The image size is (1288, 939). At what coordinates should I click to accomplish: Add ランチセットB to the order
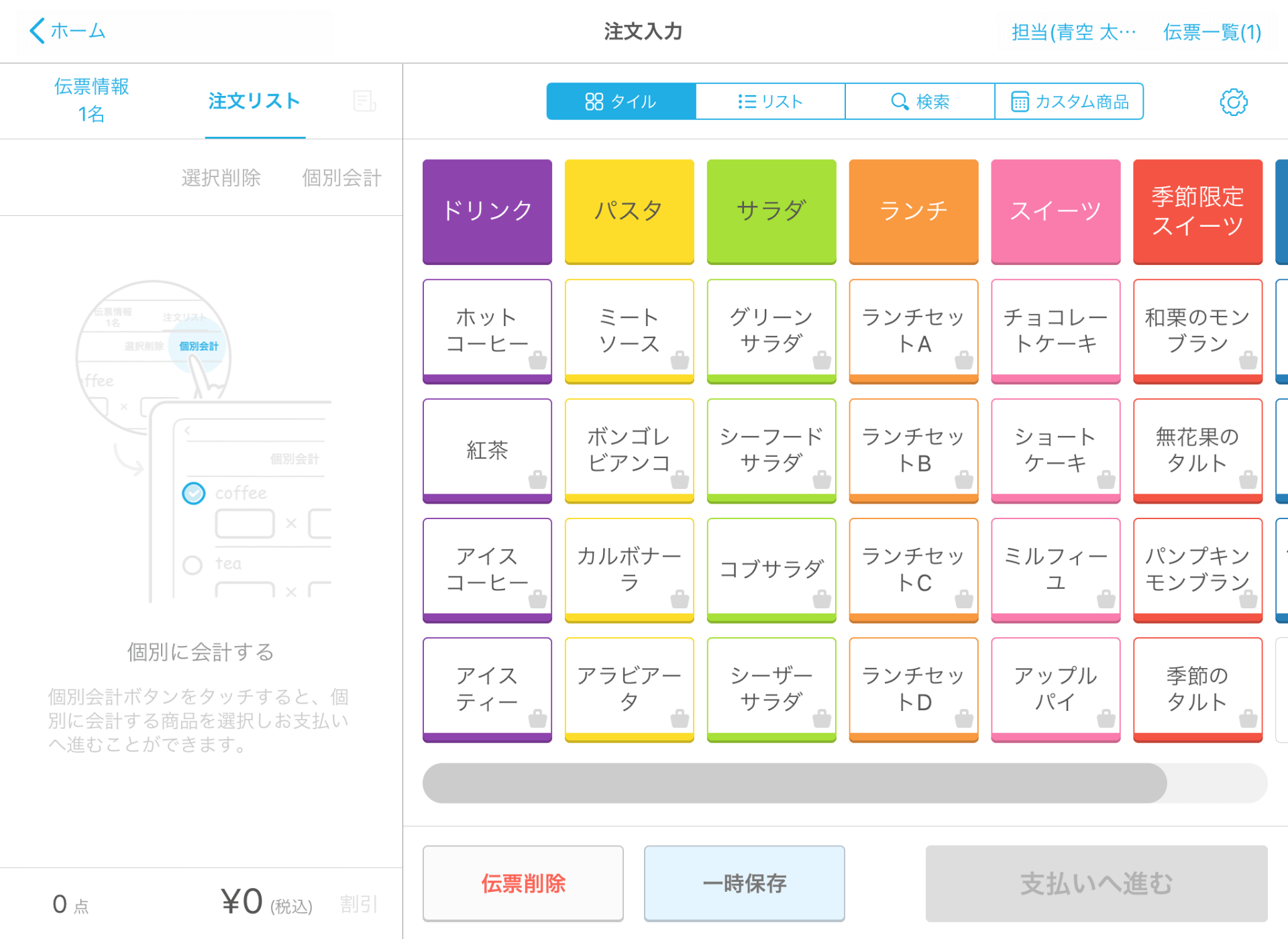[x=914, y=450]
